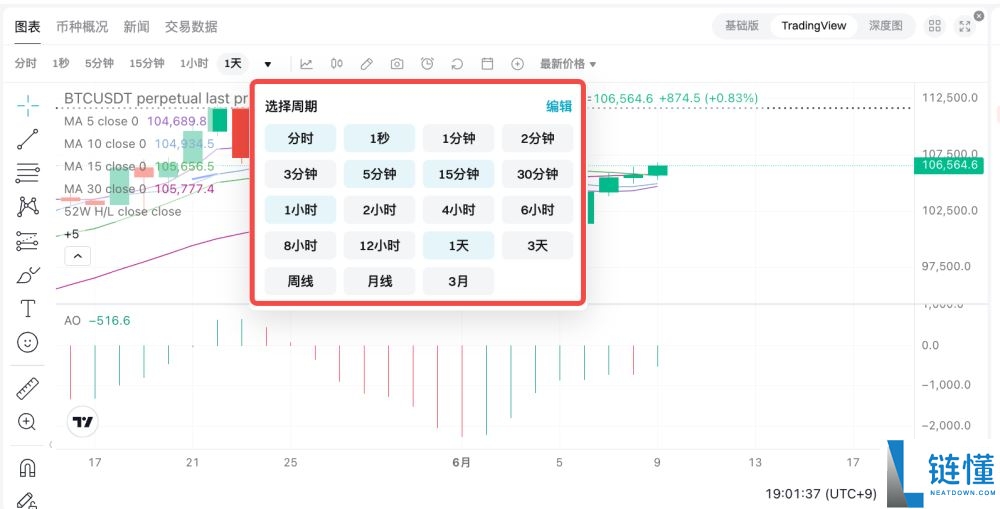Click the 106,564.6 current price label
Screen dimensions: 1000x509
[x=948, y=166]
